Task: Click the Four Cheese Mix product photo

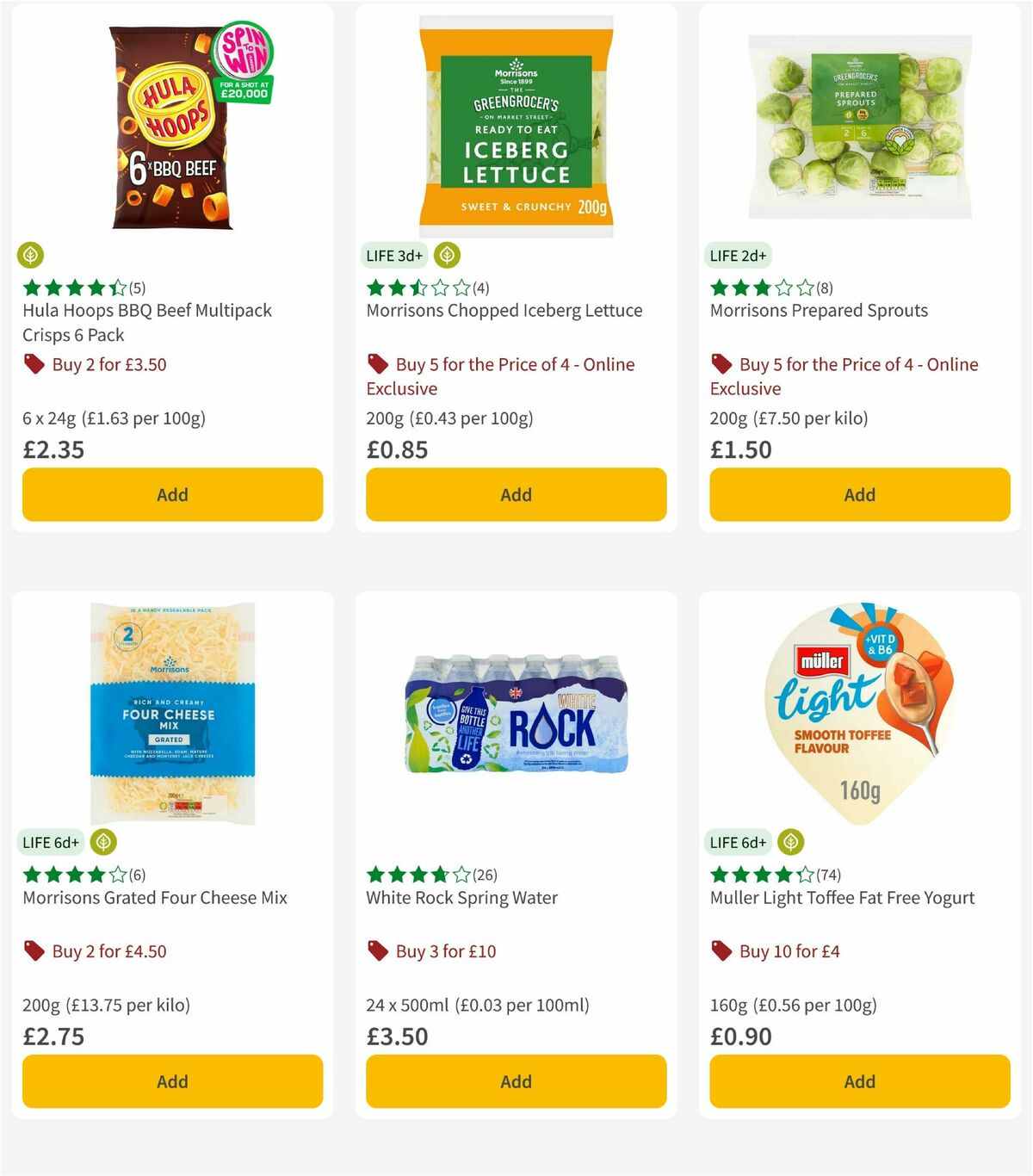Action: [x=171, y=715]
